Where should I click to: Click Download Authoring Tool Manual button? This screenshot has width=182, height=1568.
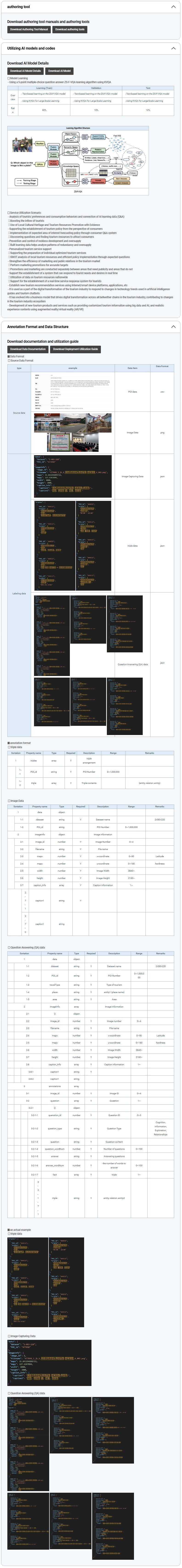[28, 29]
